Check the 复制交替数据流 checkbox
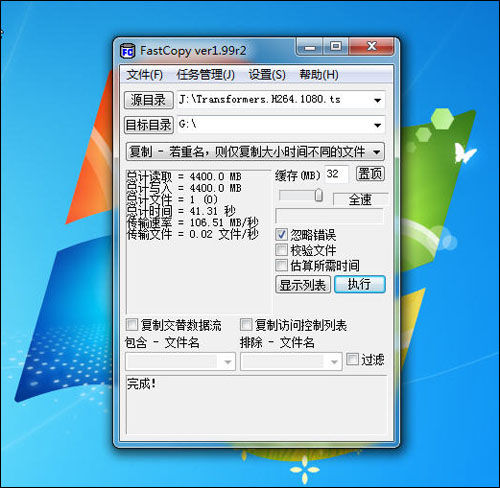Image resolution: width=500 pixels, height=488 pixels. point(132,324)
